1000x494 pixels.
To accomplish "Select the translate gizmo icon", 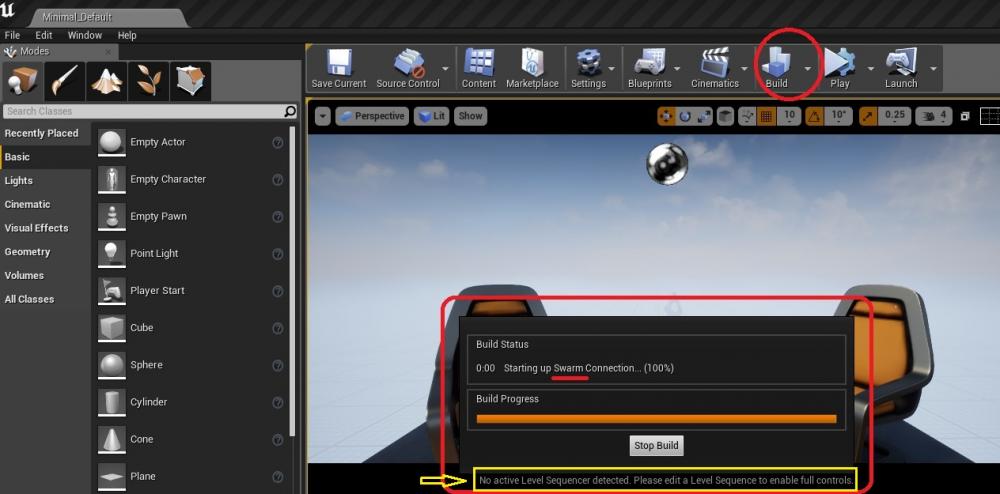I will pyautogui.click(x=666, y=116).
